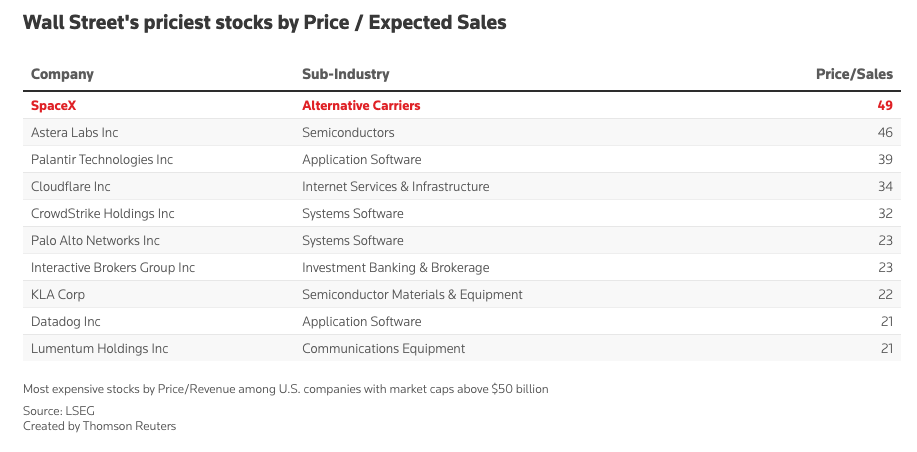The height and width of the screenshot is (452, 917).
Task: Click Internet Services & Infrastructure cell
Action: [395, 187]
